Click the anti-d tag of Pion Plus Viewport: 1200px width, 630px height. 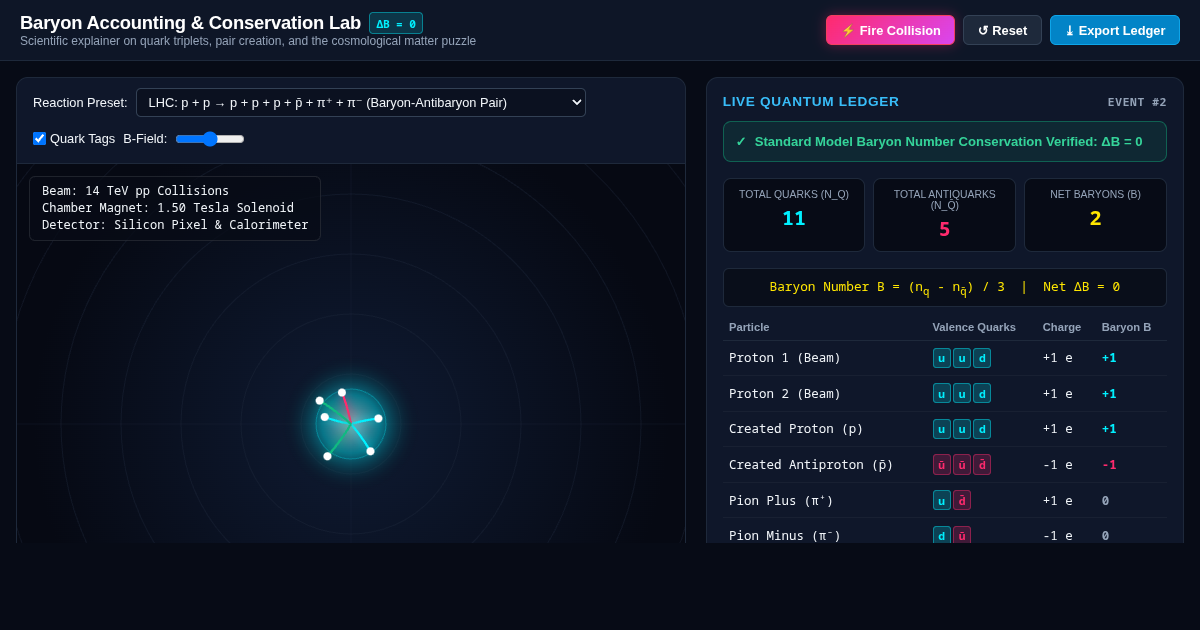(x=962, y=500)
